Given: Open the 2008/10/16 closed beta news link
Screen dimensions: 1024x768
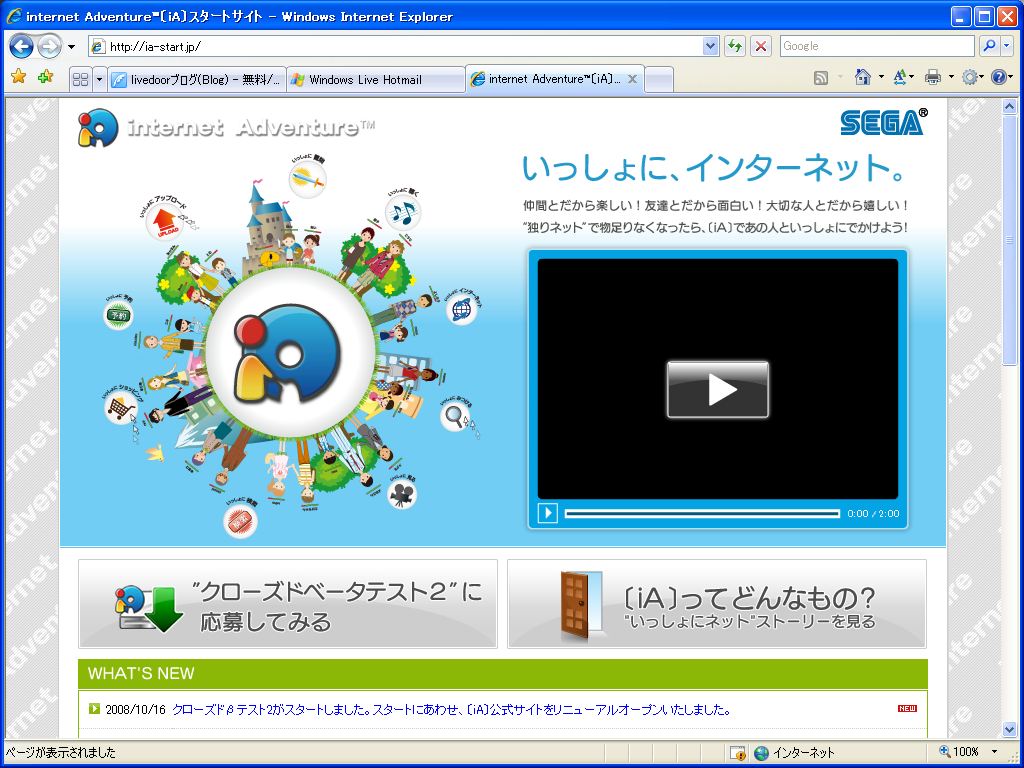Looking at the screenshot, I should 451,710.
